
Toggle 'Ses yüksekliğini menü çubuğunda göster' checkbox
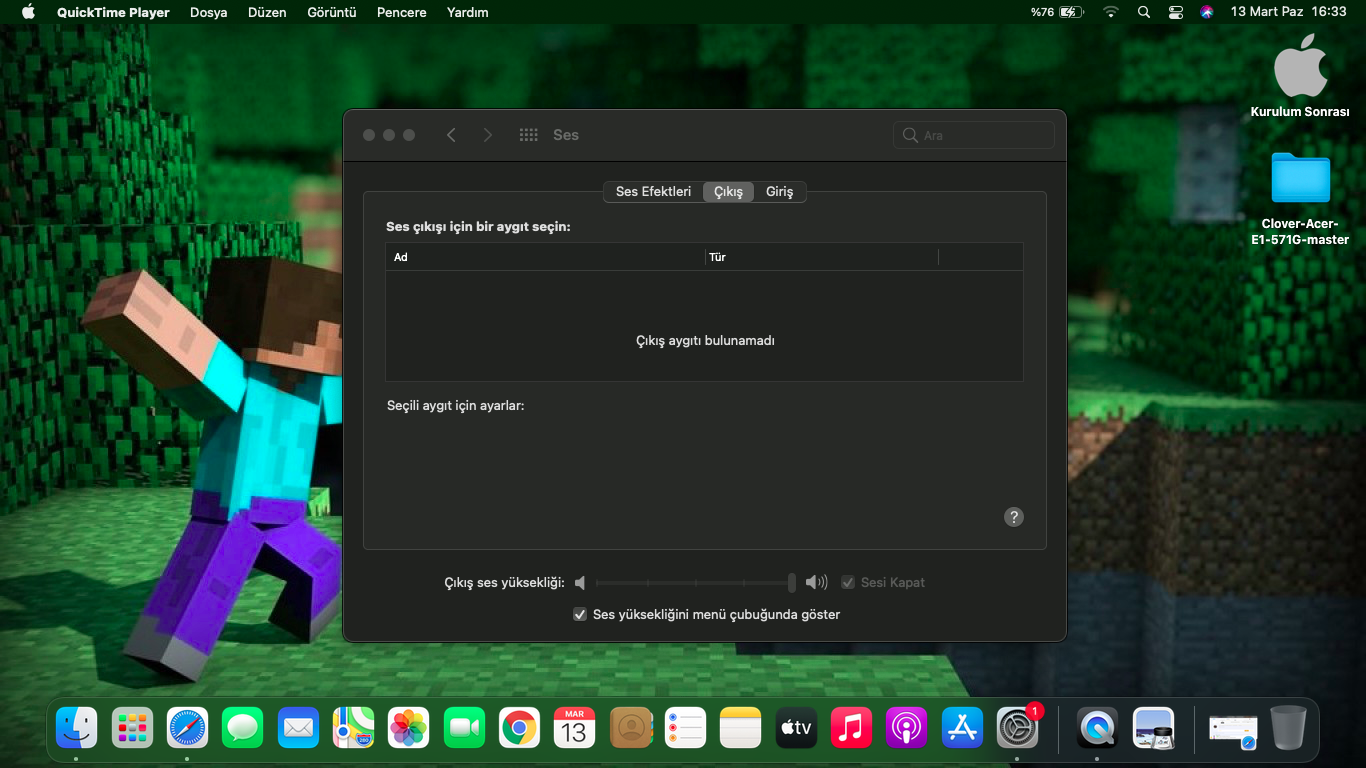[x=580, y=614]
